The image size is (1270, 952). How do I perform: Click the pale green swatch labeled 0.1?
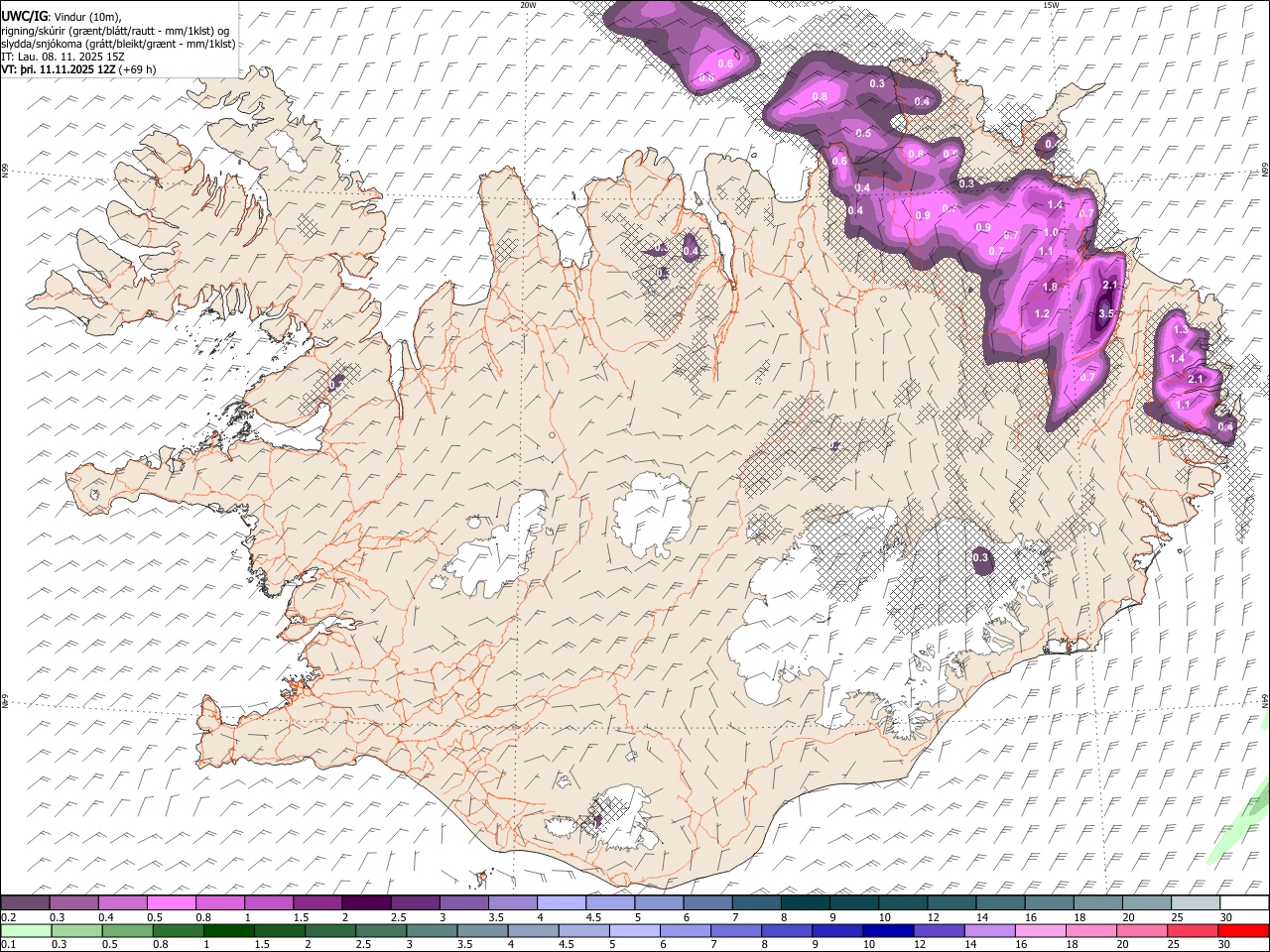(26, 931)
